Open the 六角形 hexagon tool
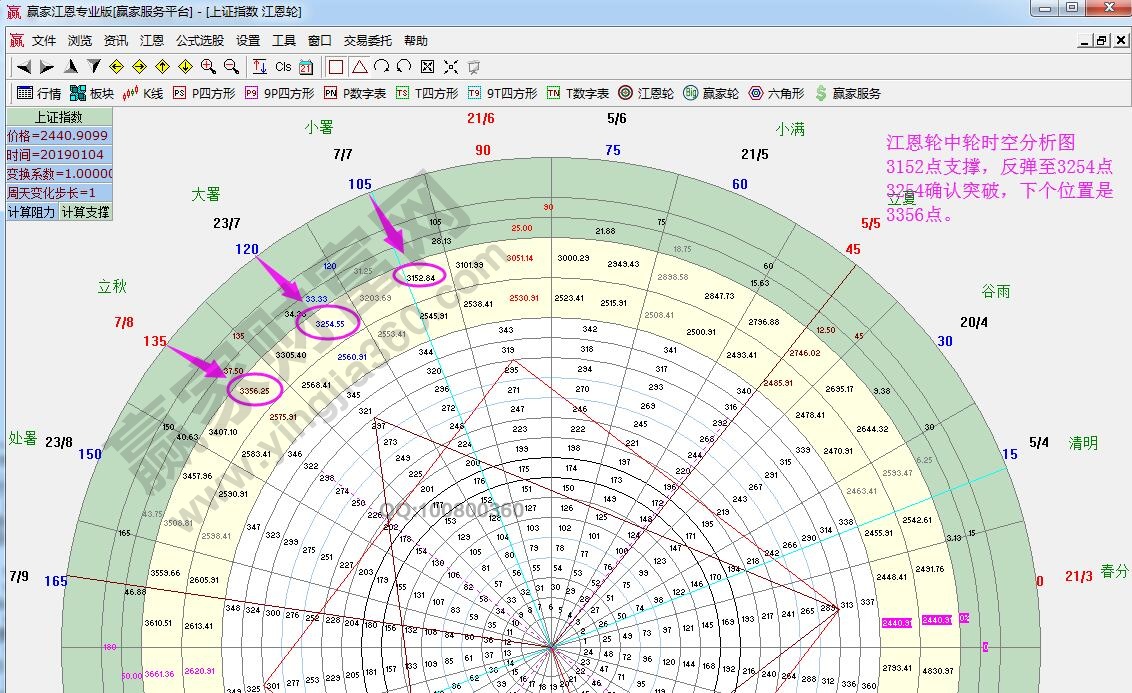Screen dimensions: 1132x693 click(x=776, y=93)
